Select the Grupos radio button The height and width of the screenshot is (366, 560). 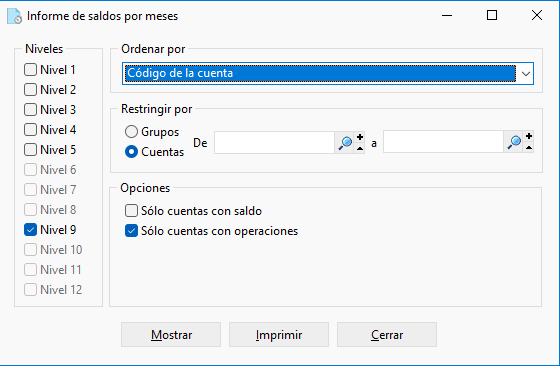[x=131, y=132]
